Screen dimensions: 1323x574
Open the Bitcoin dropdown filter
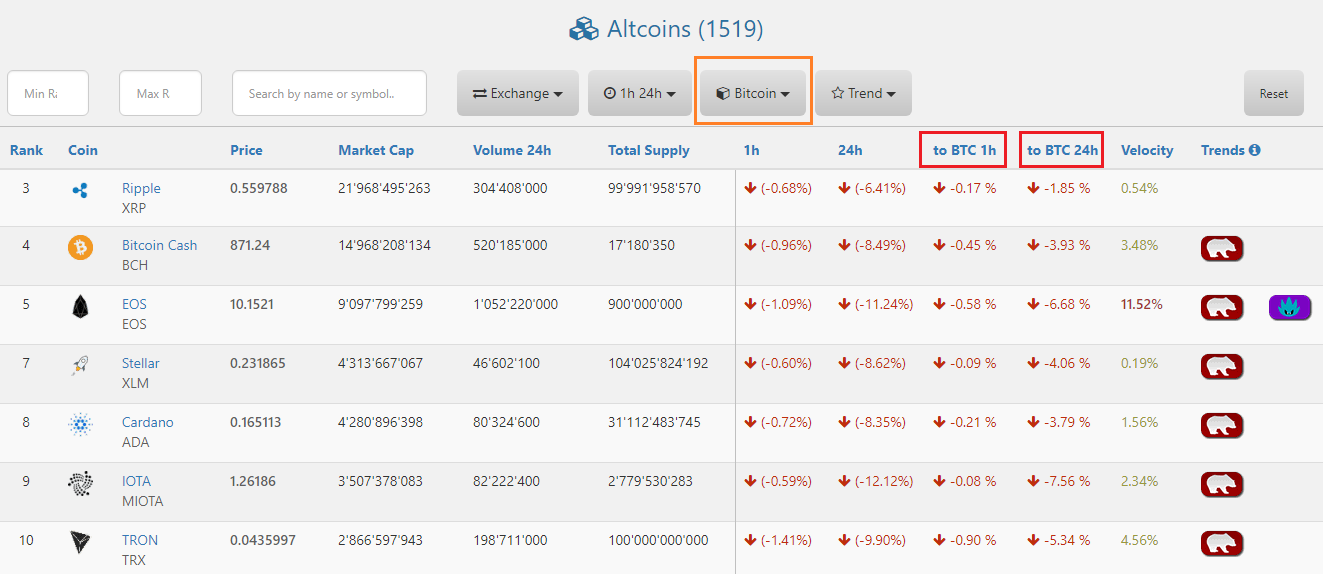[753, 93]
